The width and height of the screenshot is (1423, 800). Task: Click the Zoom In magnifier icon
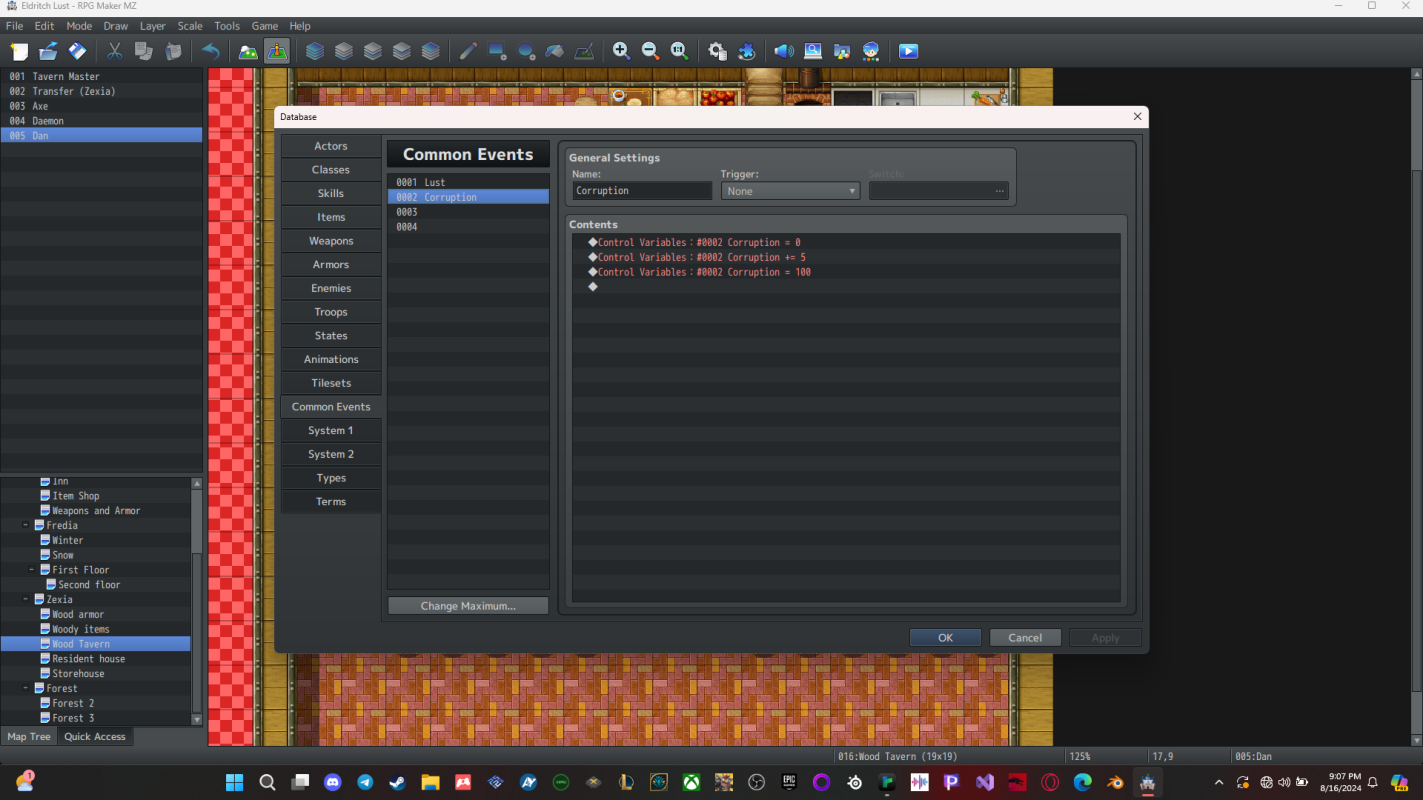click(x=621, y=51)
